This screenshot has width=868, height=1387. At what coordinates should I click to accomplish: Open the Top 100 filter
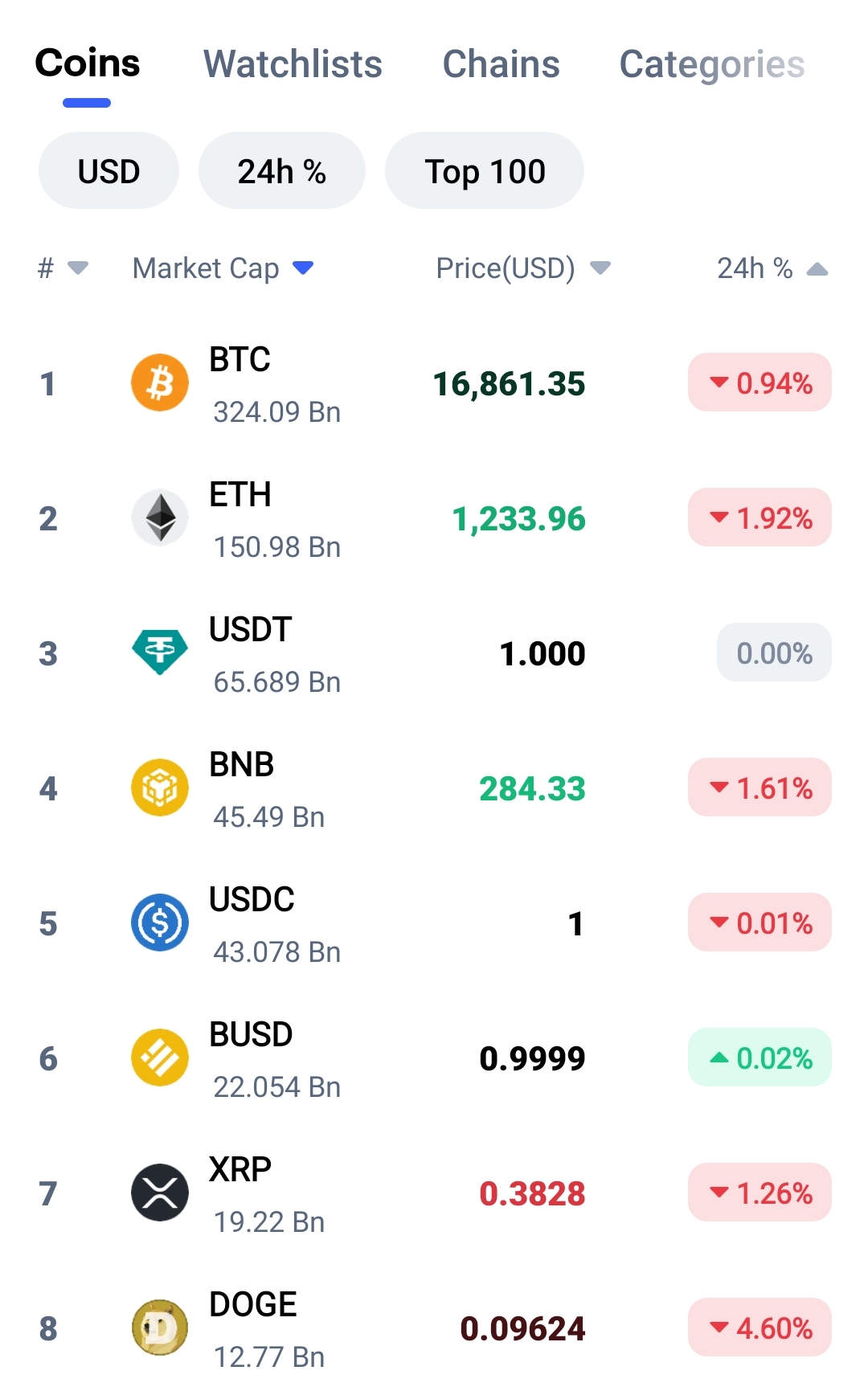[x=485, y=170]
